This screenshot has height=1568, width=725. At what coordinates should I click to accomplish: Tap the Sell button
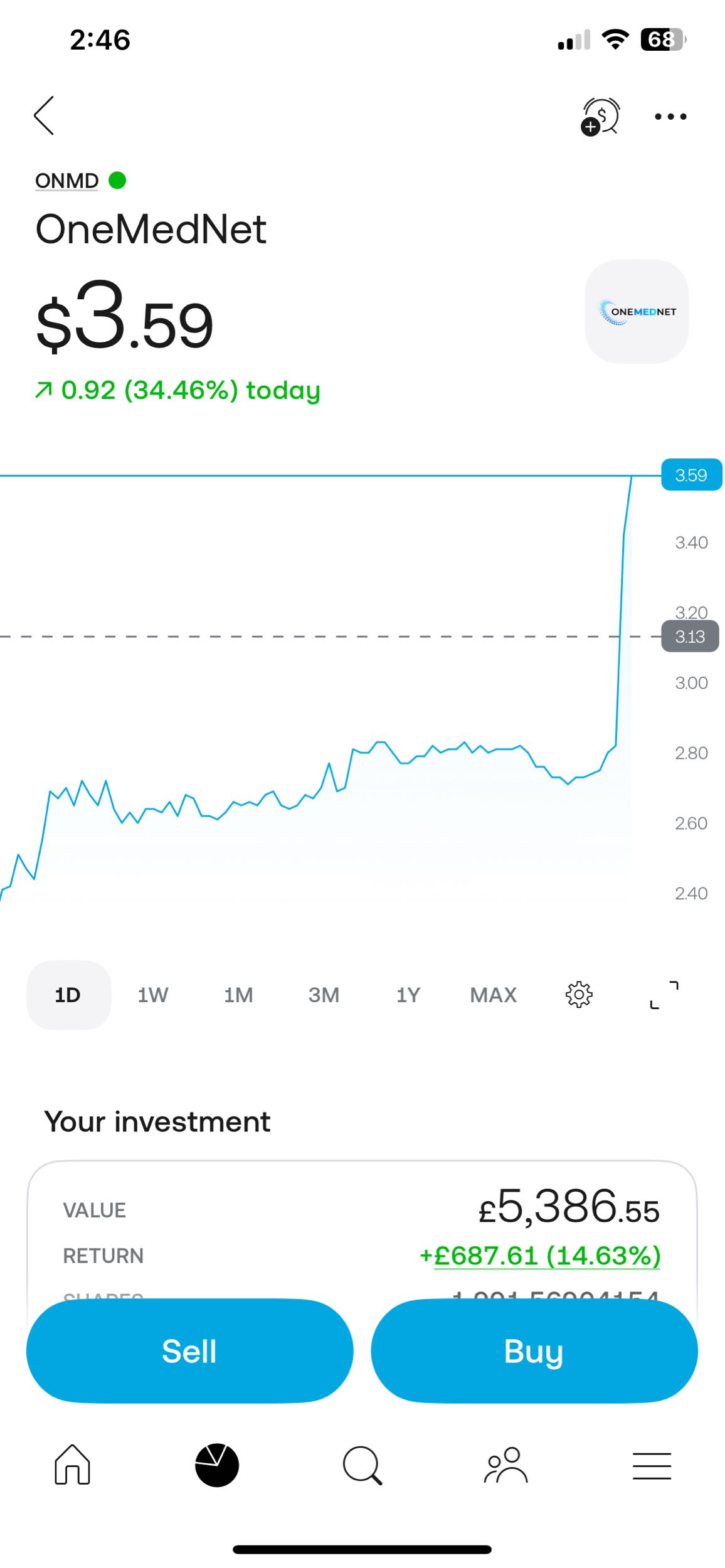tap(189, 1350)
